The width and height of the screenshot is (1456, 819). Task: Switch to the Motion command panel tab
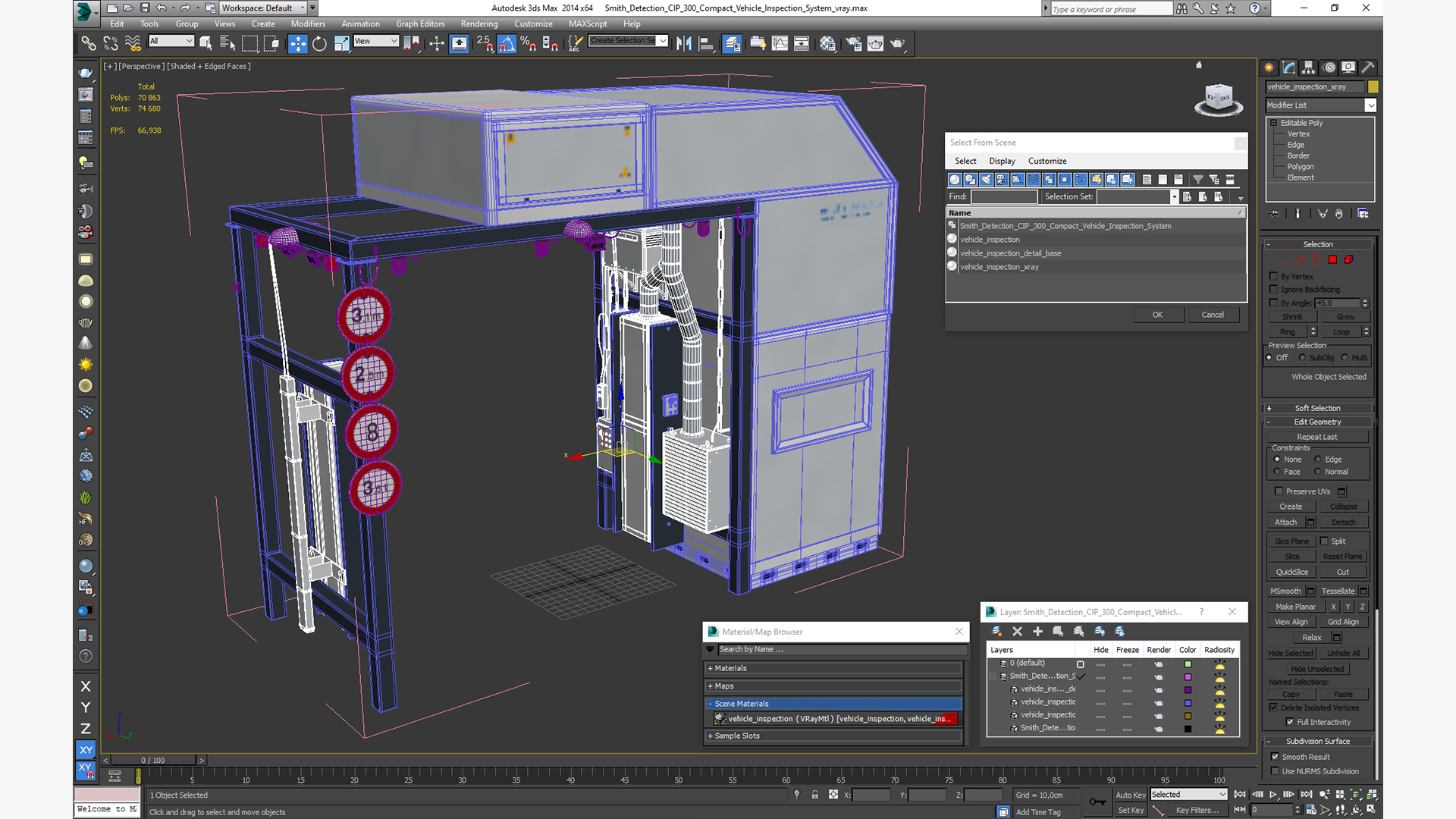(1329, 67)
